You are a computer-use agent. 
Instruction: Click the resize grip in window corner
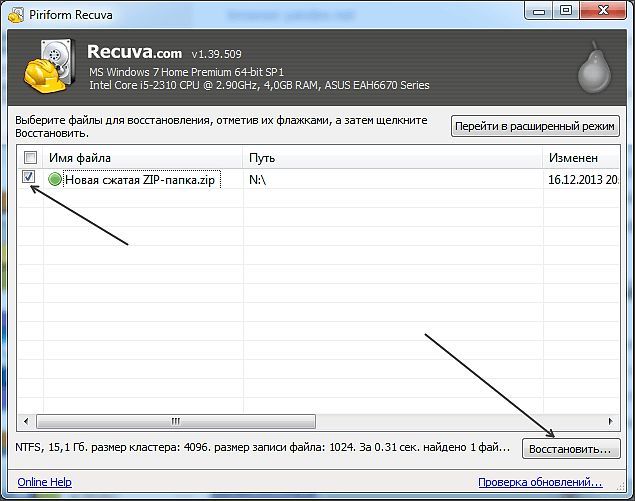[621, 486]
